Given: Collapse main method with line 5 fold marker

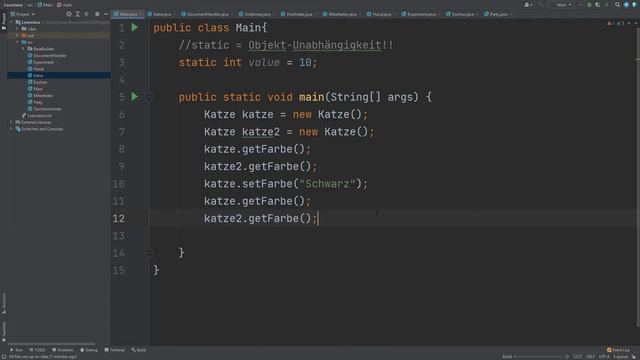Looking at the screenshot, I should (x=149, y=97).
